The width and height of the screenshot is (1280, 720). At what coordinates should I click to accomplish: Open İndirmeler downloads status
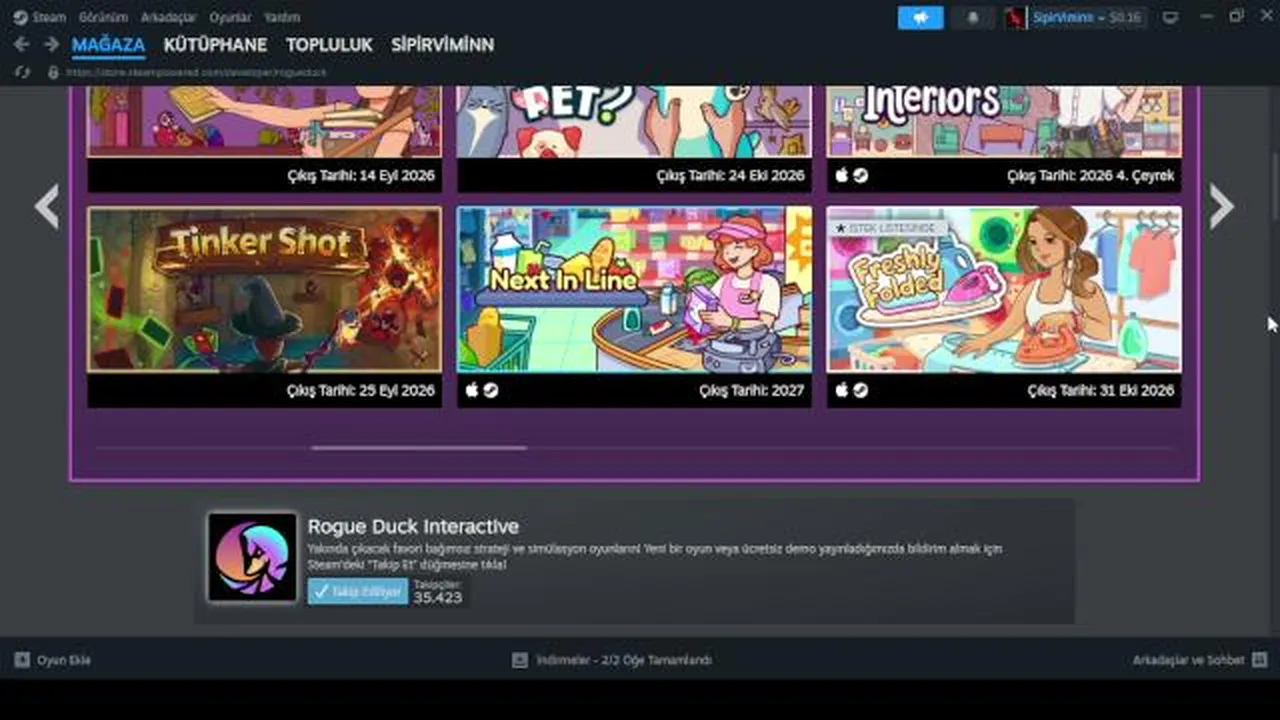point(612,660)
